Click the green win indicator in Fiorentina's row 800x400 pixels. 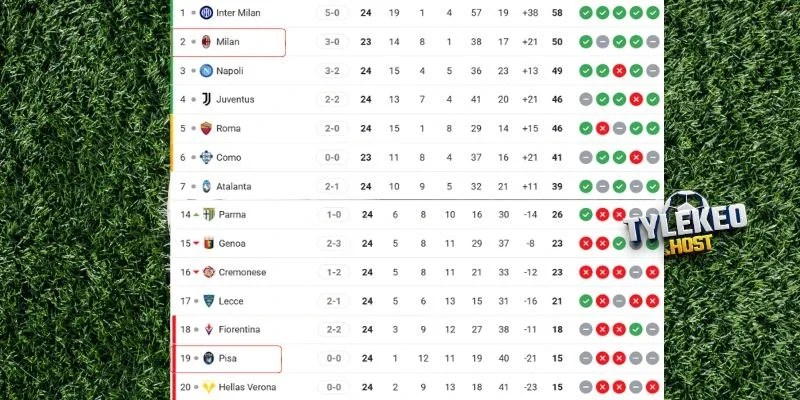[636, 329]
